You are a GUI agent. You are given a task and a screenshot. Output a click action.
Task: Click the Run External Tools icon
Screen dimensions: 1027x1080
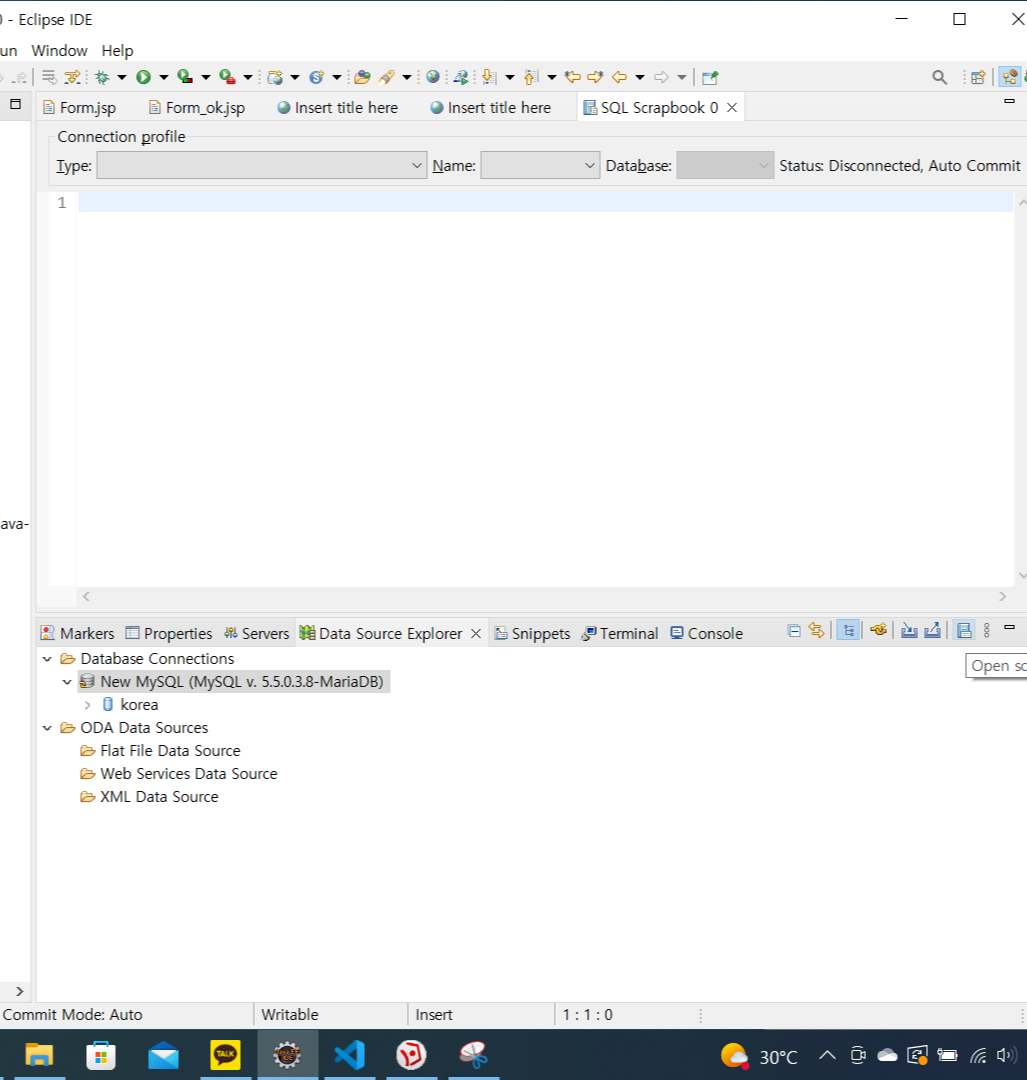227,77
